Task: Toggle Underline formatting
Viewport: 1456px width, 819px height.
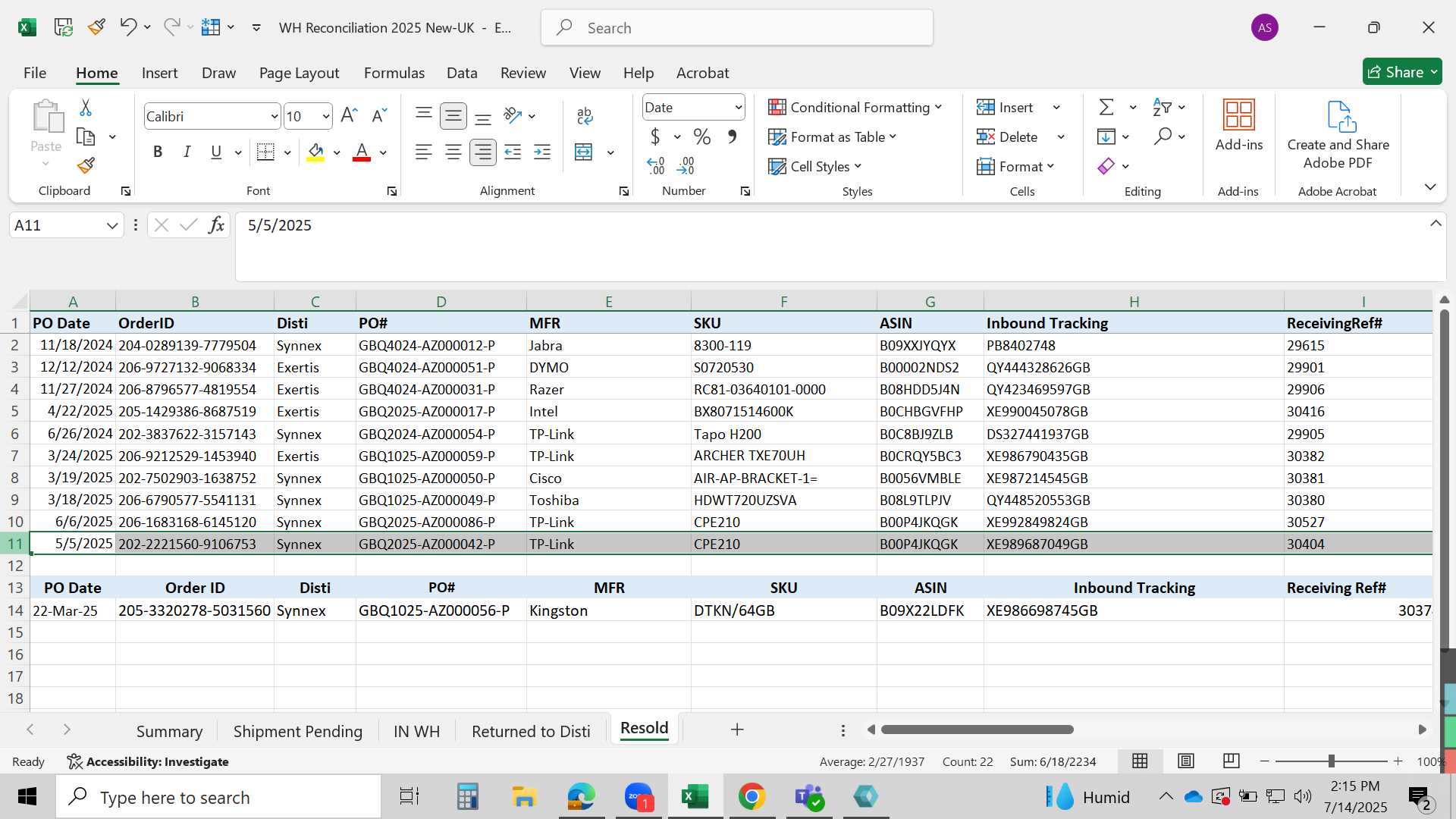Action: [216, 152]
